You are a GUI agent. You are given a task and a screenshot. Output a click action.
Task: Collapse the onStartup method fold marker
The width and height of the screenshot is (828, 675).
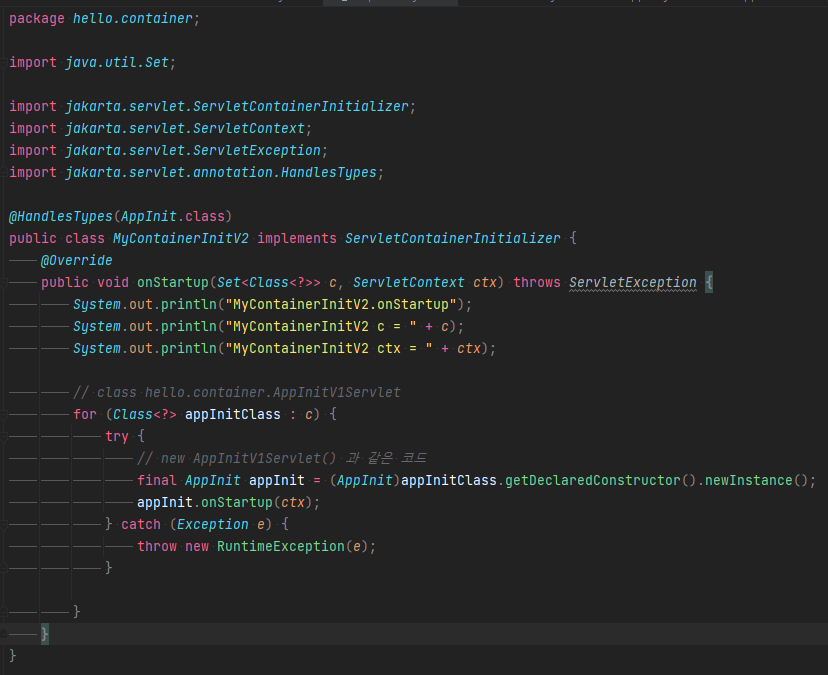(x=3, y=283)
